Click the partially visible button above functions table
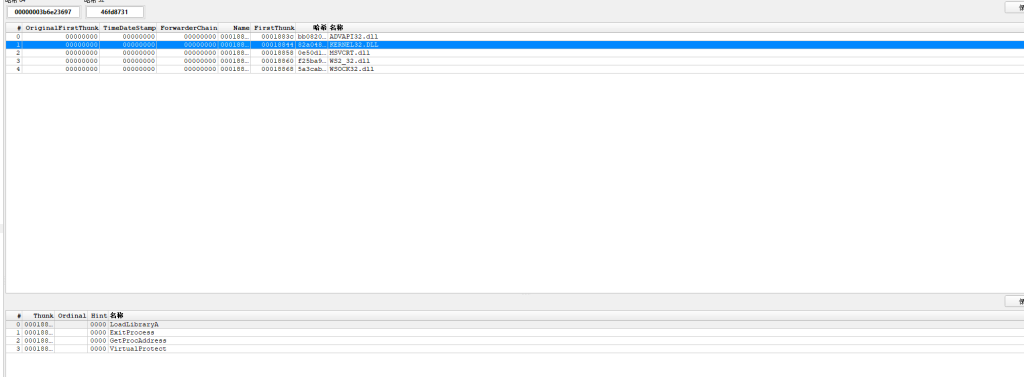The height and width of the screenshot is (377, 1024). point(1014,301)
